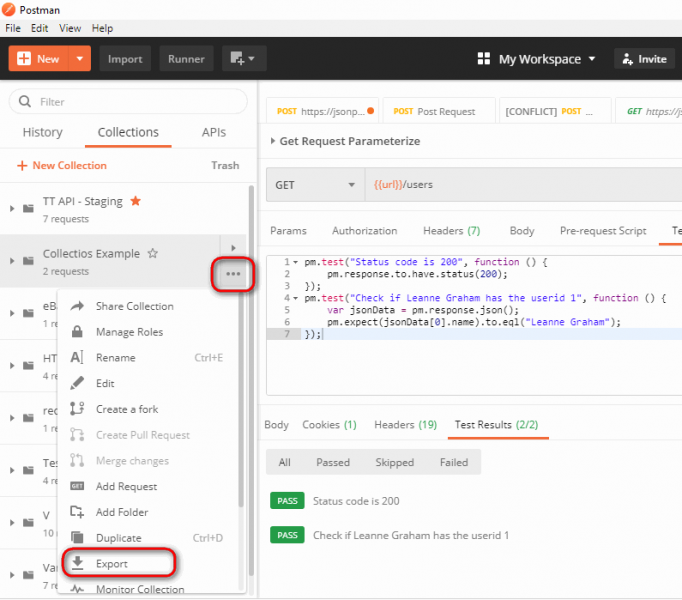
Task: Expand the Get Request Parameterize title arrow
Action: click(273, 142)
